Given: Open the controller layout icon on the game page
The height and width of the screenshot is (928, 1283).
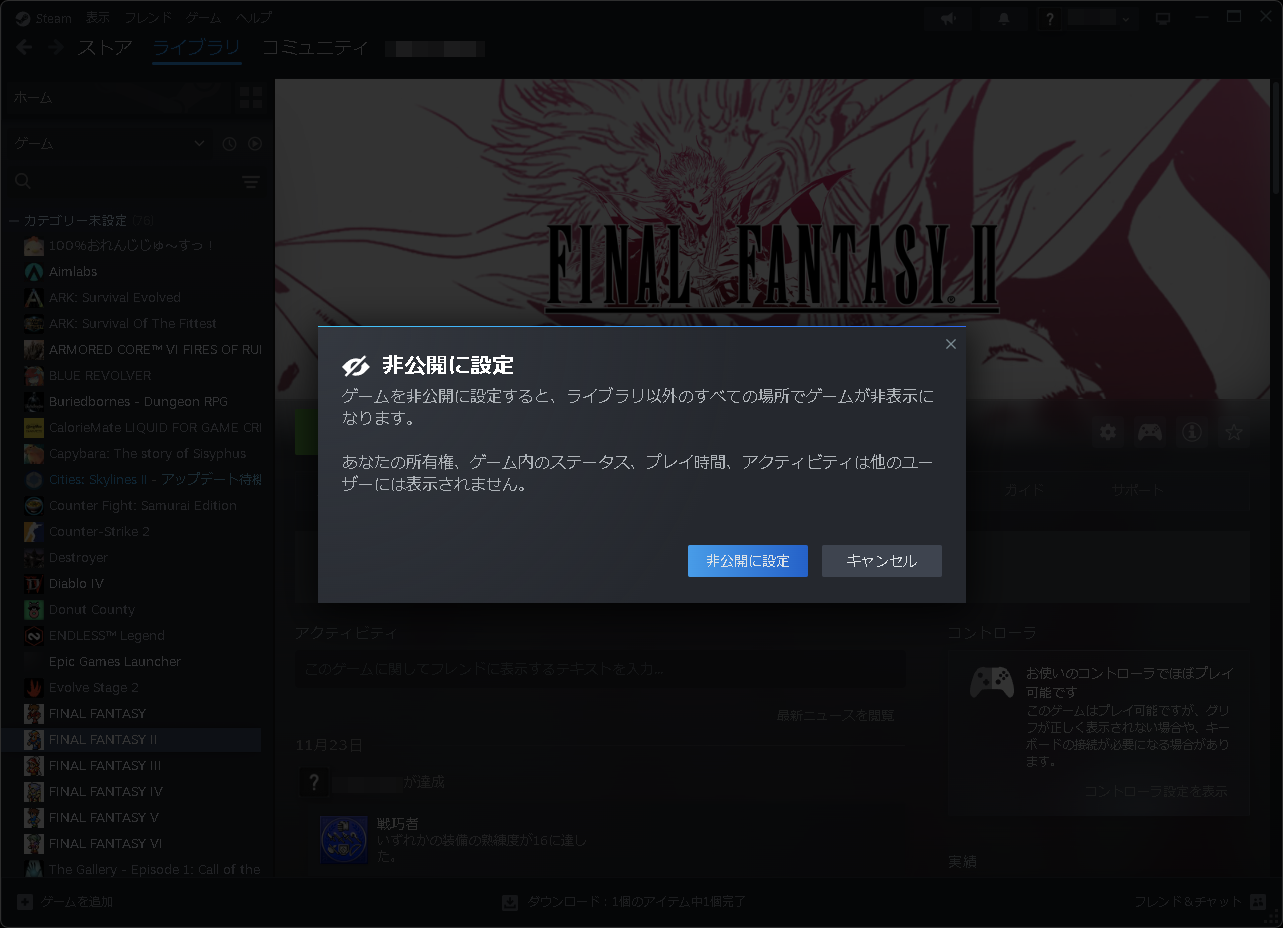Looking at the screenshot, I should tap(1150, 432).
